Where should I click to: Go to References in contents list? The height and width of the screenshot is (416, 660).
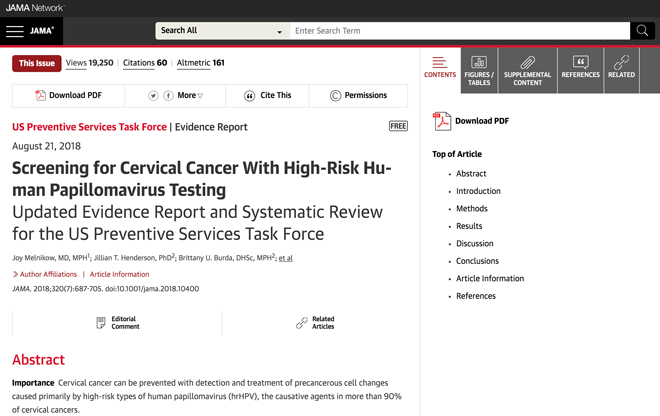476,296
